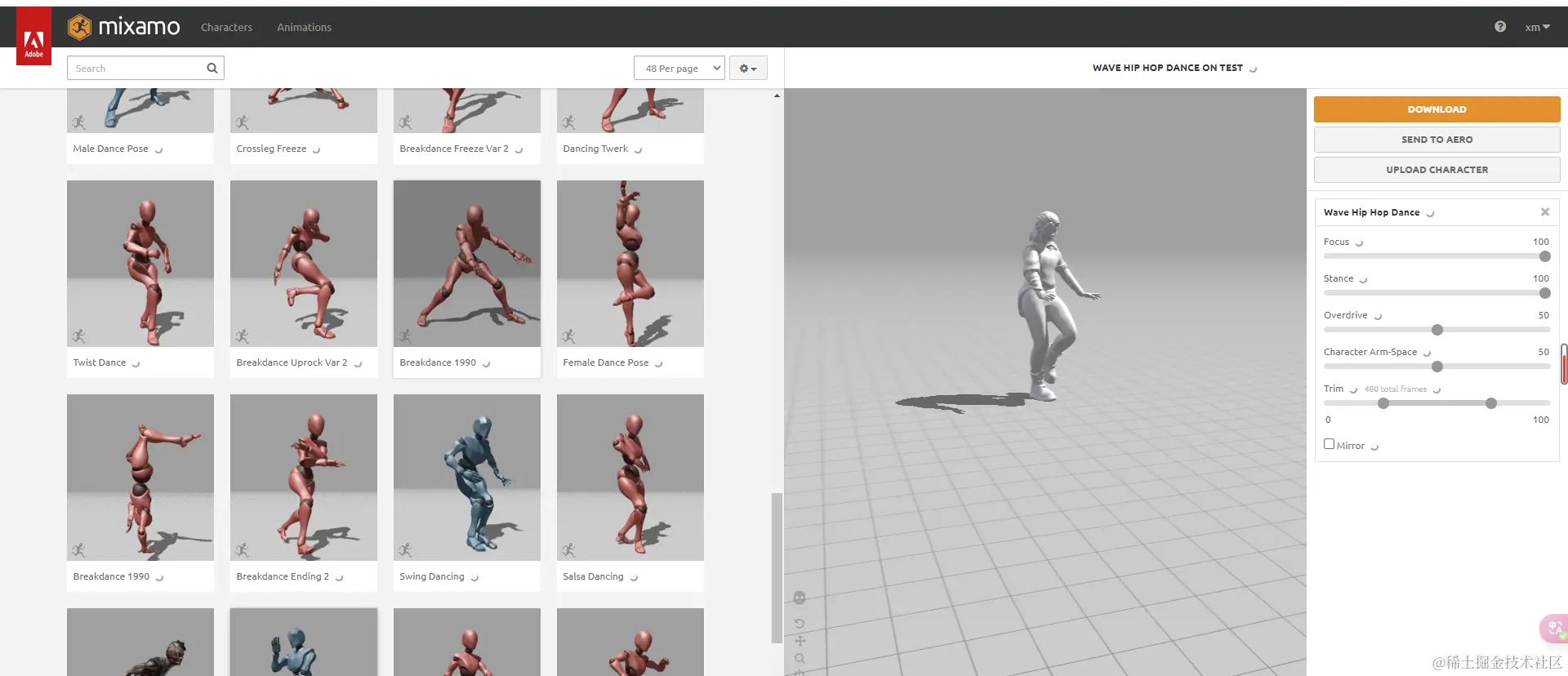Click the "Dancing Twerk" label

[x=595, y=149]
